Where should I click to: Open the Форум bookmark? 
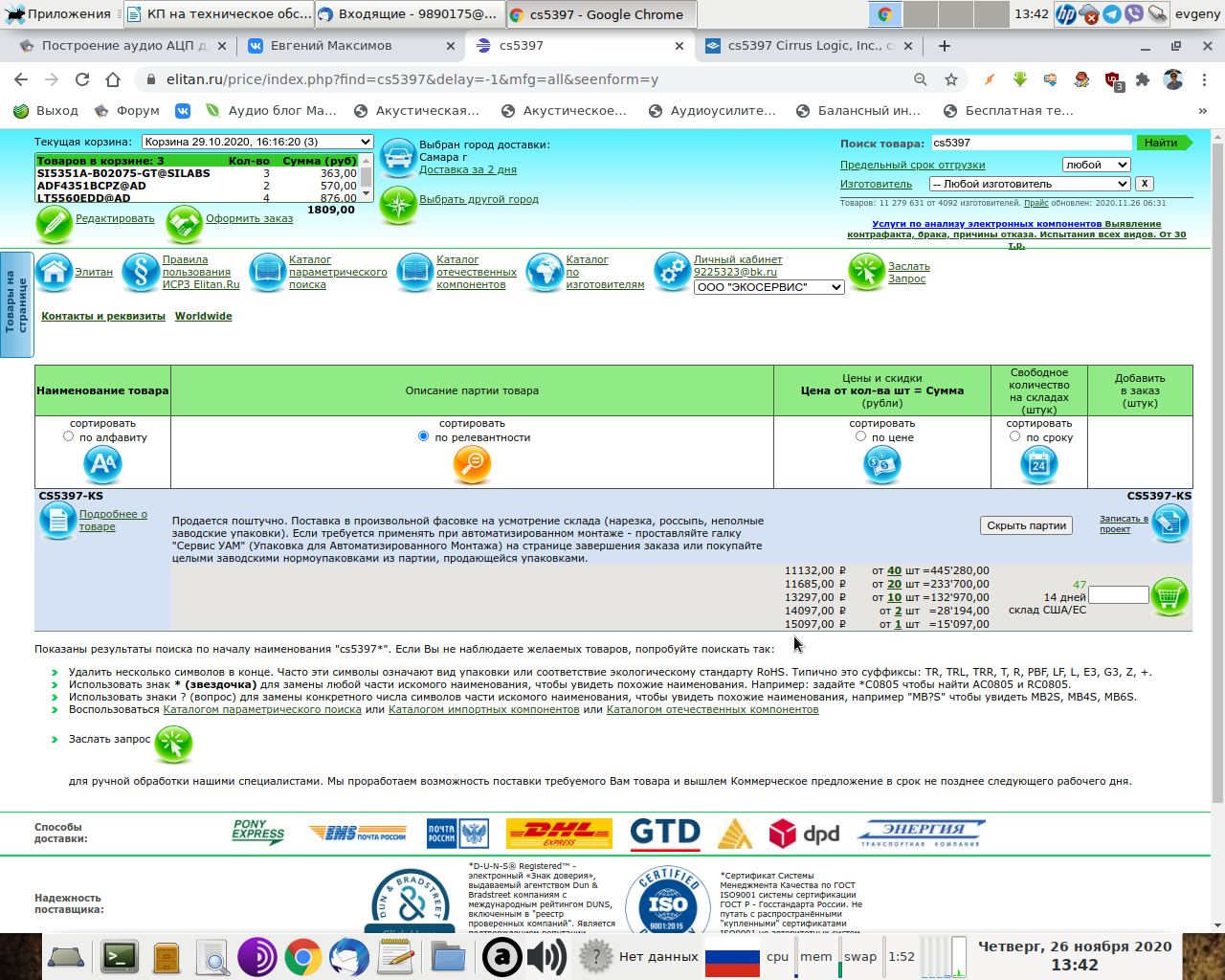(x=128, y=111)
